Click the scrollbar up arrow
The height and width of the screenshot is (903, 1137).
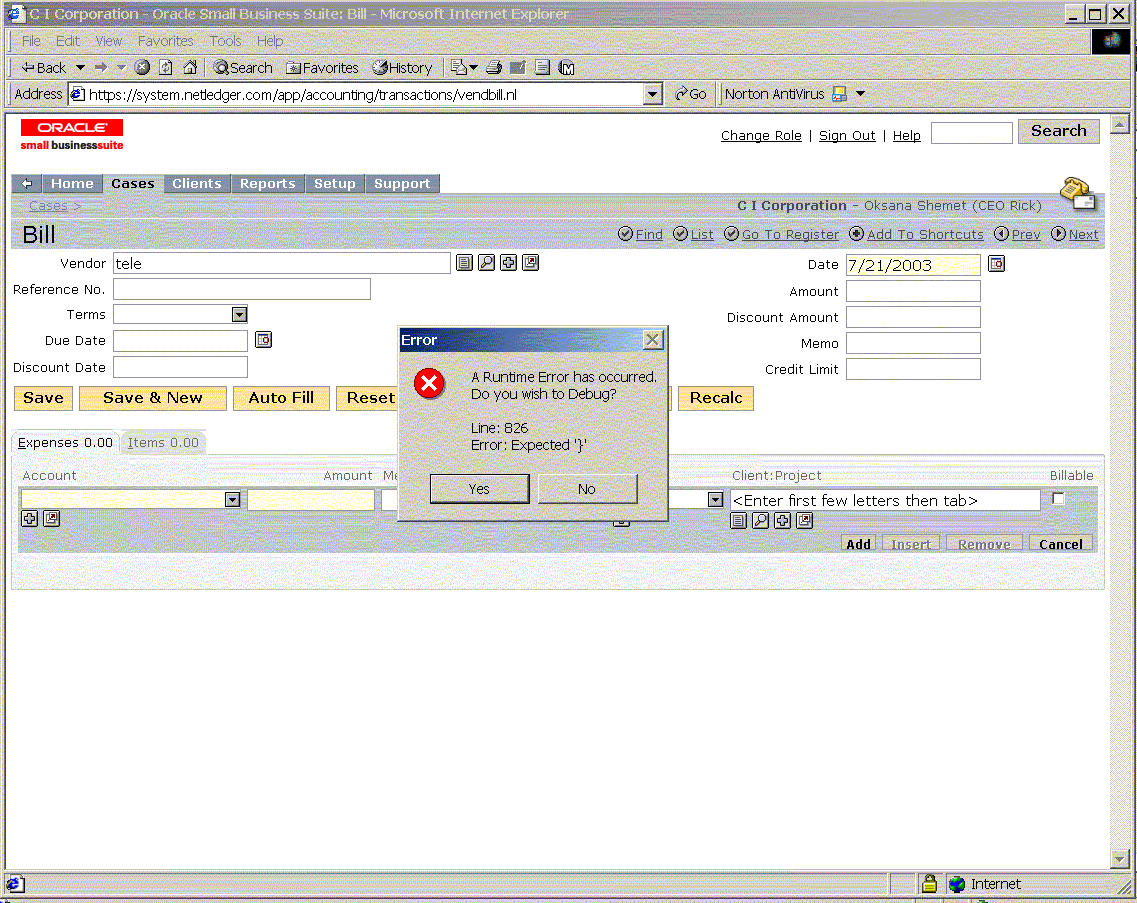(x=1120, y=125)
